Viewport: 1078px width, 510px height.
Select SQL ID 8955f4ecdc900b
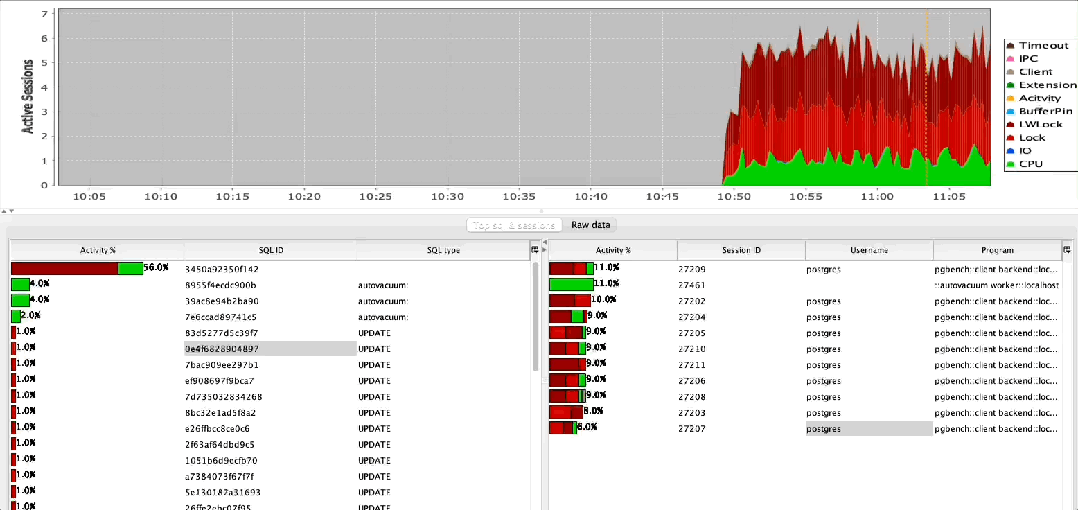click(221, 285)
